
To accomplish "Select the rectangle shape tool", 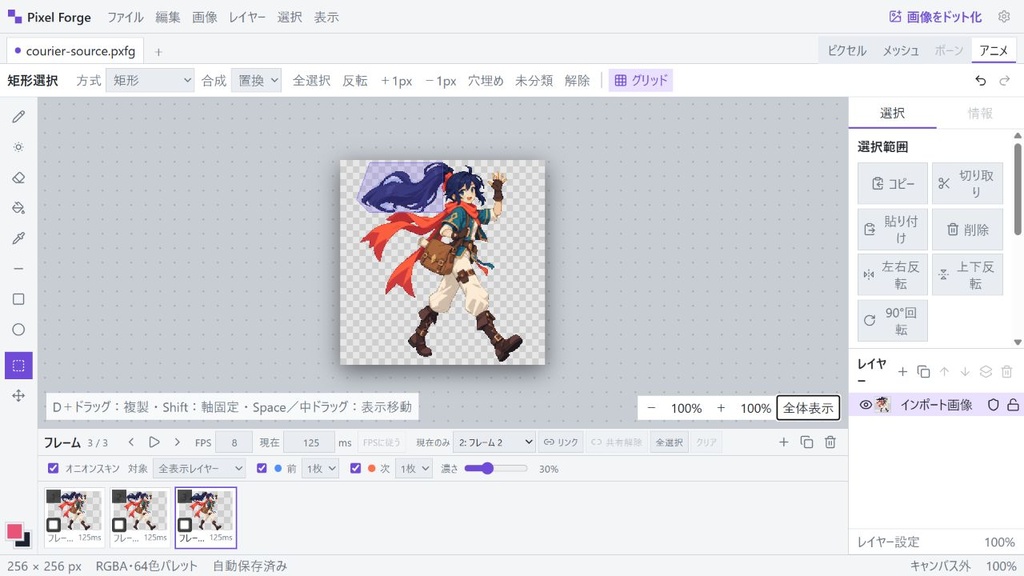I will (18, 299).
